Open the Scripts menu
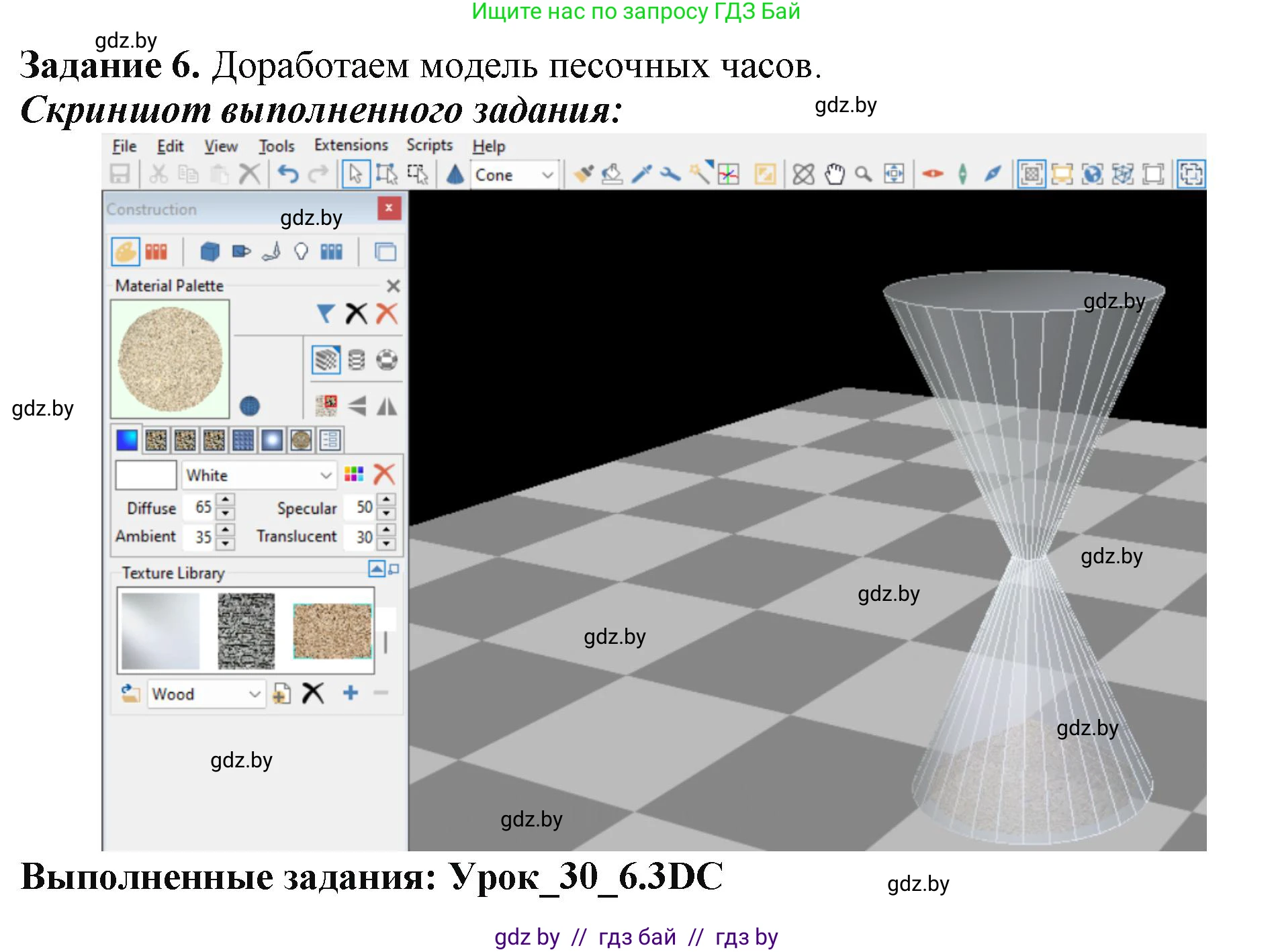The width and height of the screenshot is (1274, 952). click(429, 146)
